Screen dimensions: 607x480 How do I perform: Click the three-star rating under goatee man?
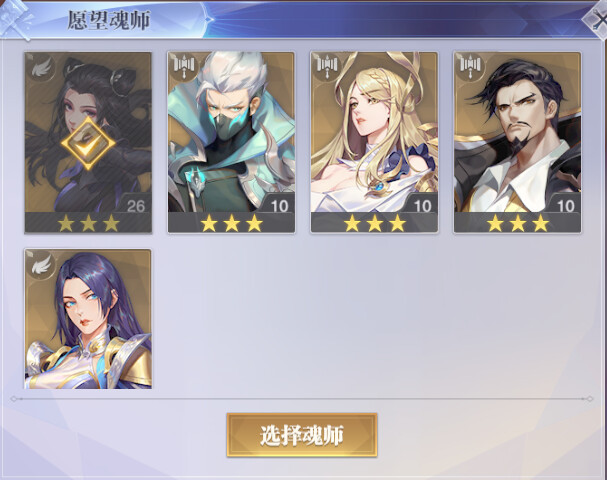518,223
